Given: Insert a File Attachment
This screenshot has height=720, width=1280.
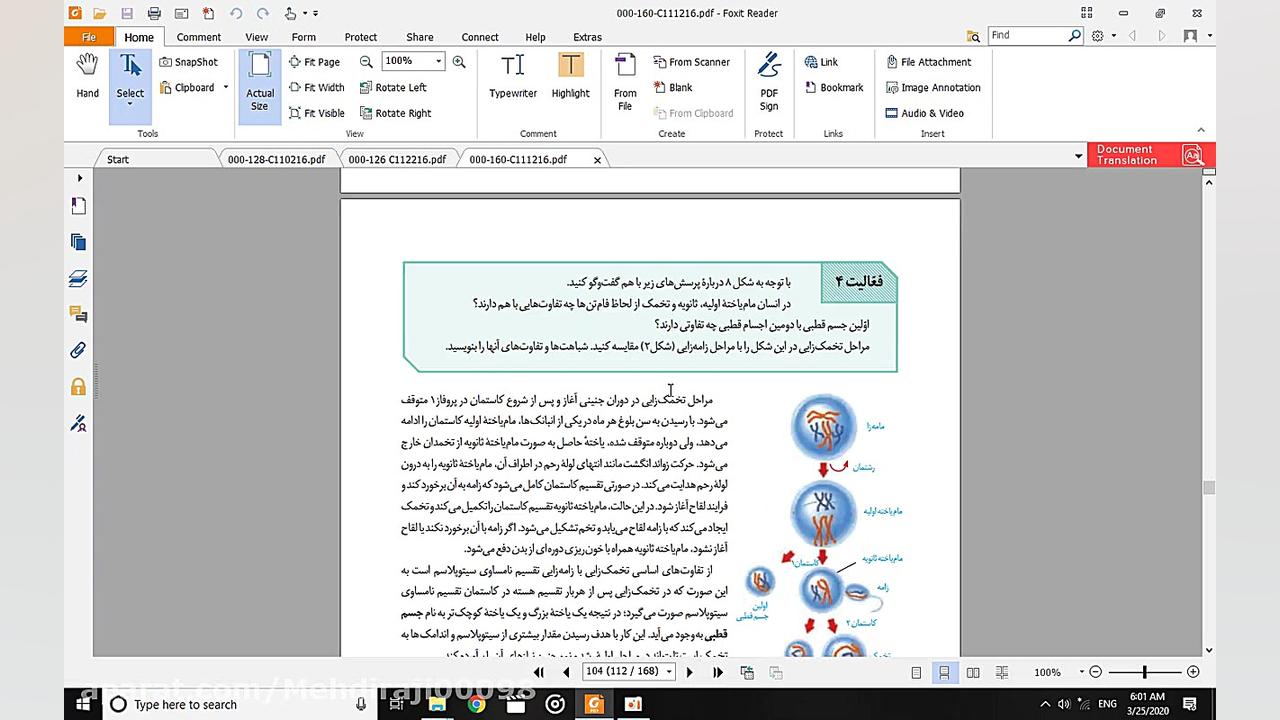Looking at the screenshot, I should click(928, 62).
